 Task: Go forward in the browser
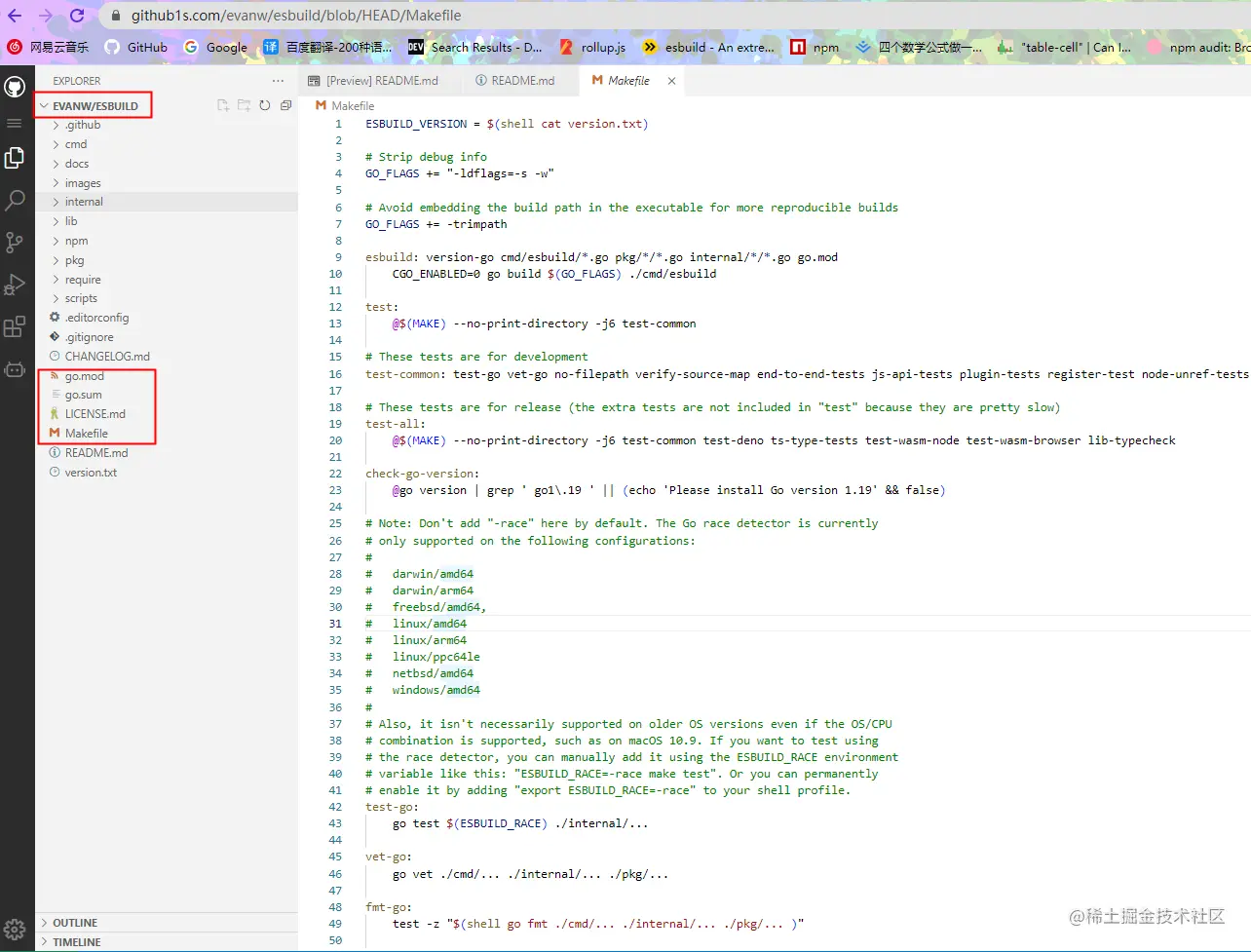coord(46,16)
